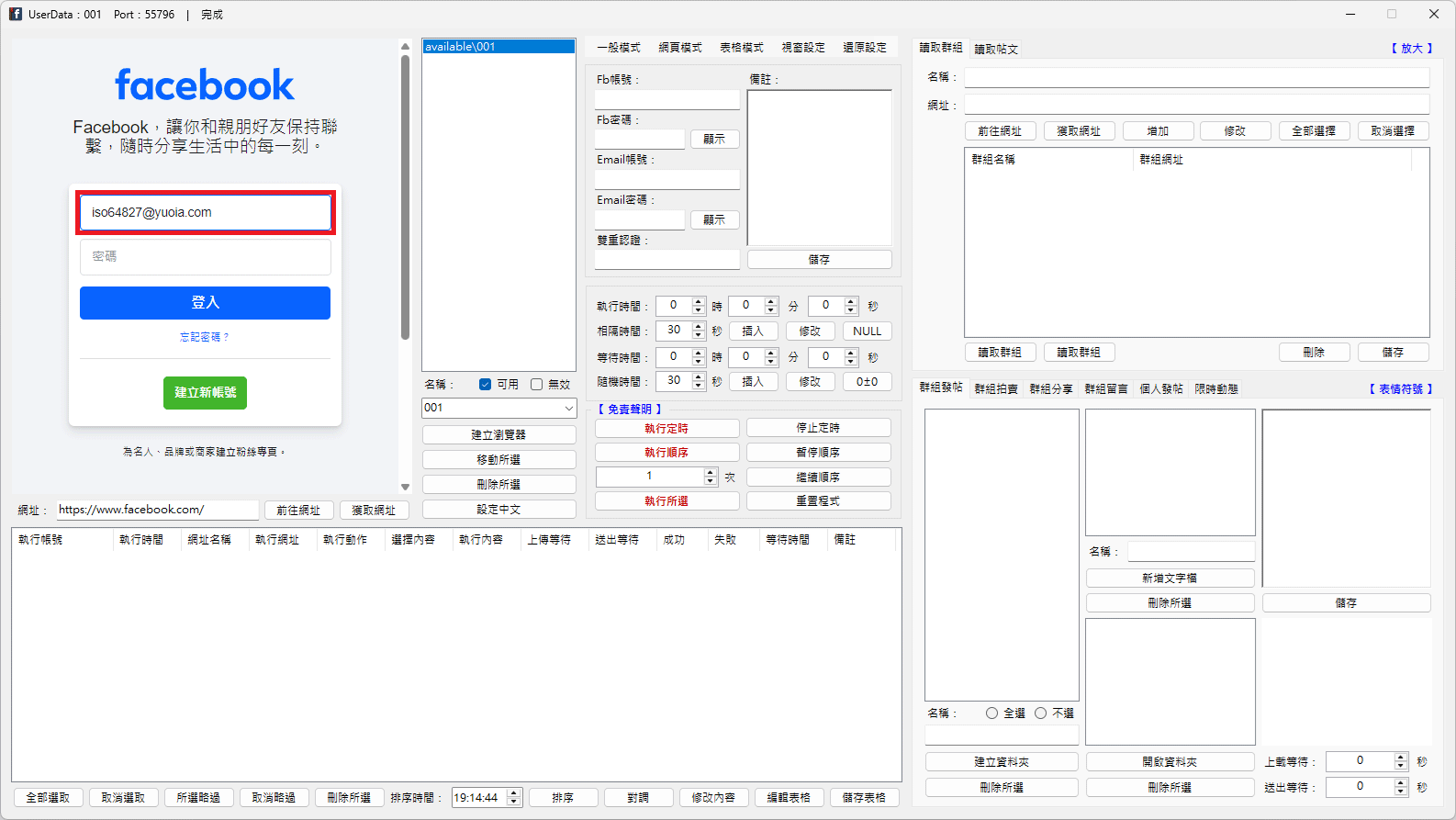Screen dimensions: 1456x820
Task: Open the 群組分享 tab
Action: [1051, 389]
